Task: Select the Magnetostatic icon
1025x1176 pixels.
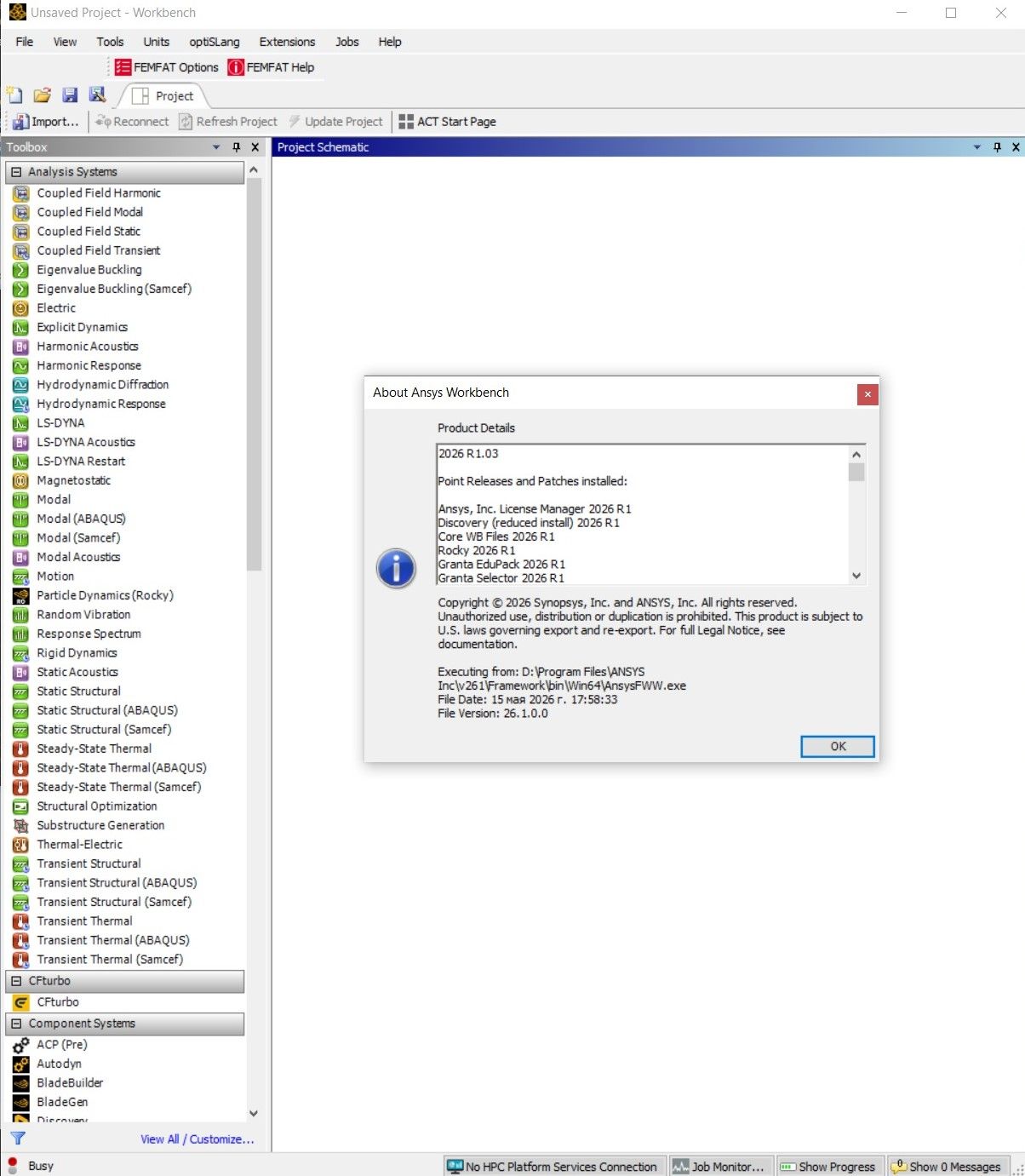Action: tap(21, 480)
